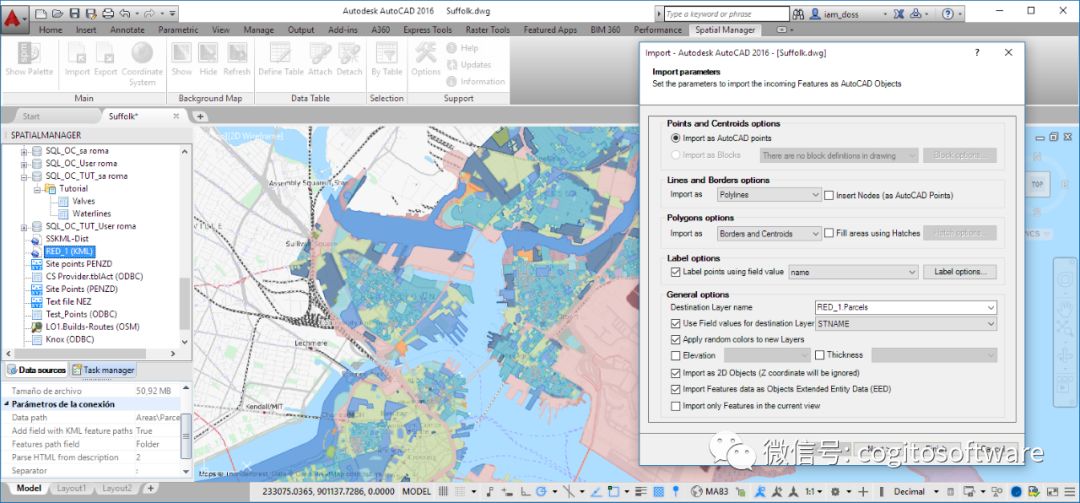Click the Coordinate System globe icon
Screen dimensions: 1080x503
point(142,53)
